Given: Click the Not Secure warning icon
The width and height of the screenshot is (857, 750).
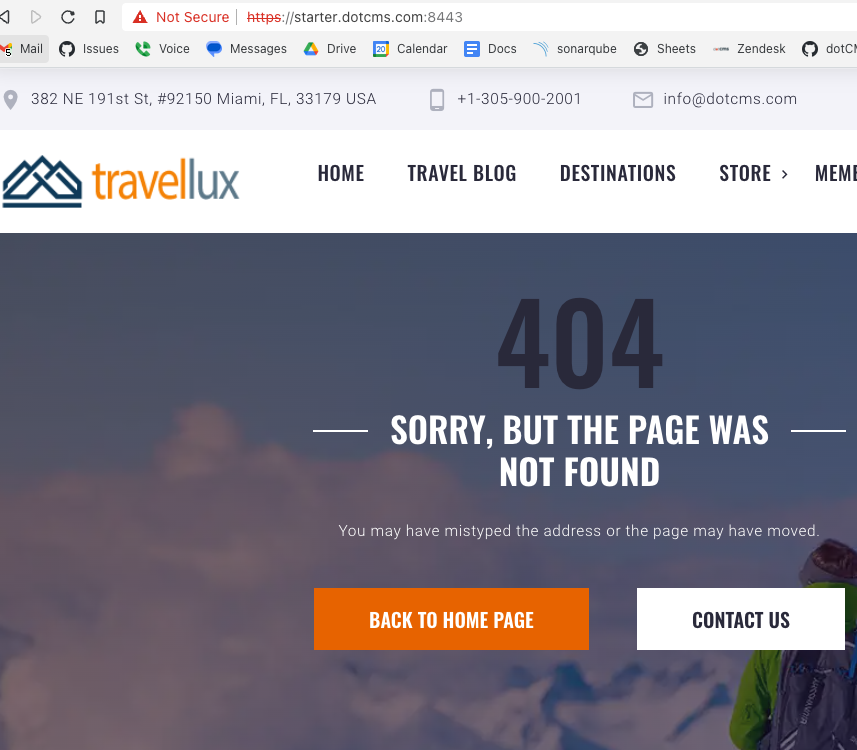Looking at the screenshot, I should 140,17.
